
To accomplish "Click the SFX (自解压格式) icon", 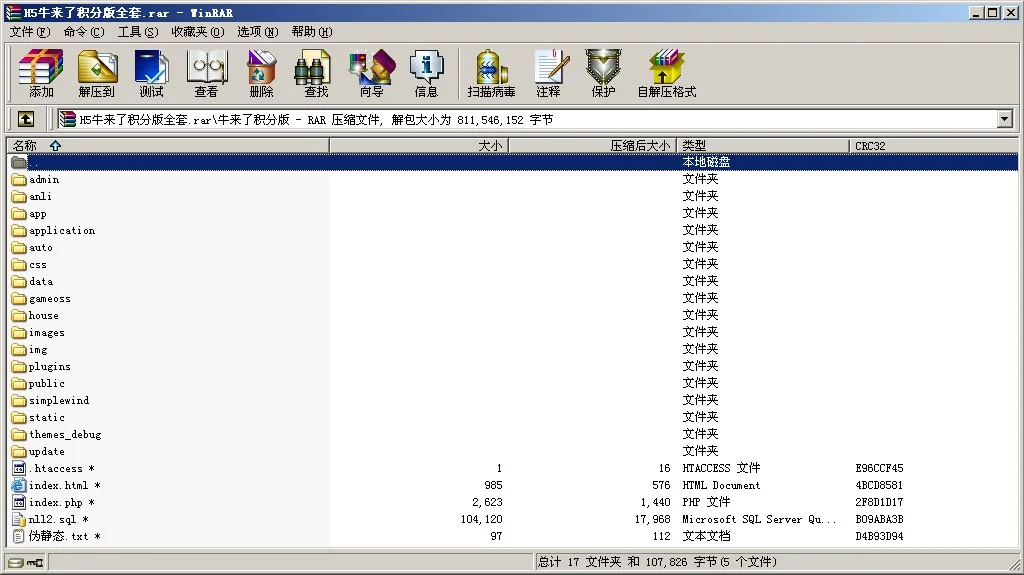I will (666, 73).
